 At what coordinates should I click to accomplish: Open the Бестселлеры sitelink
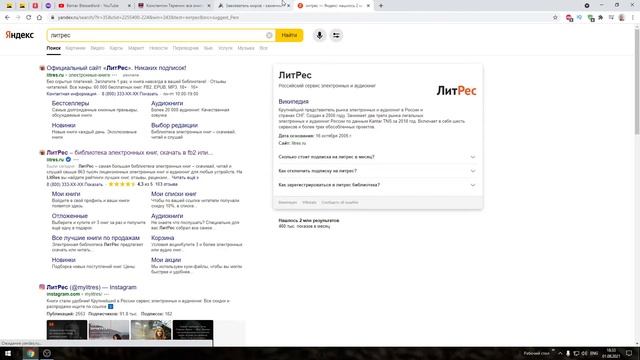(70, 103)
